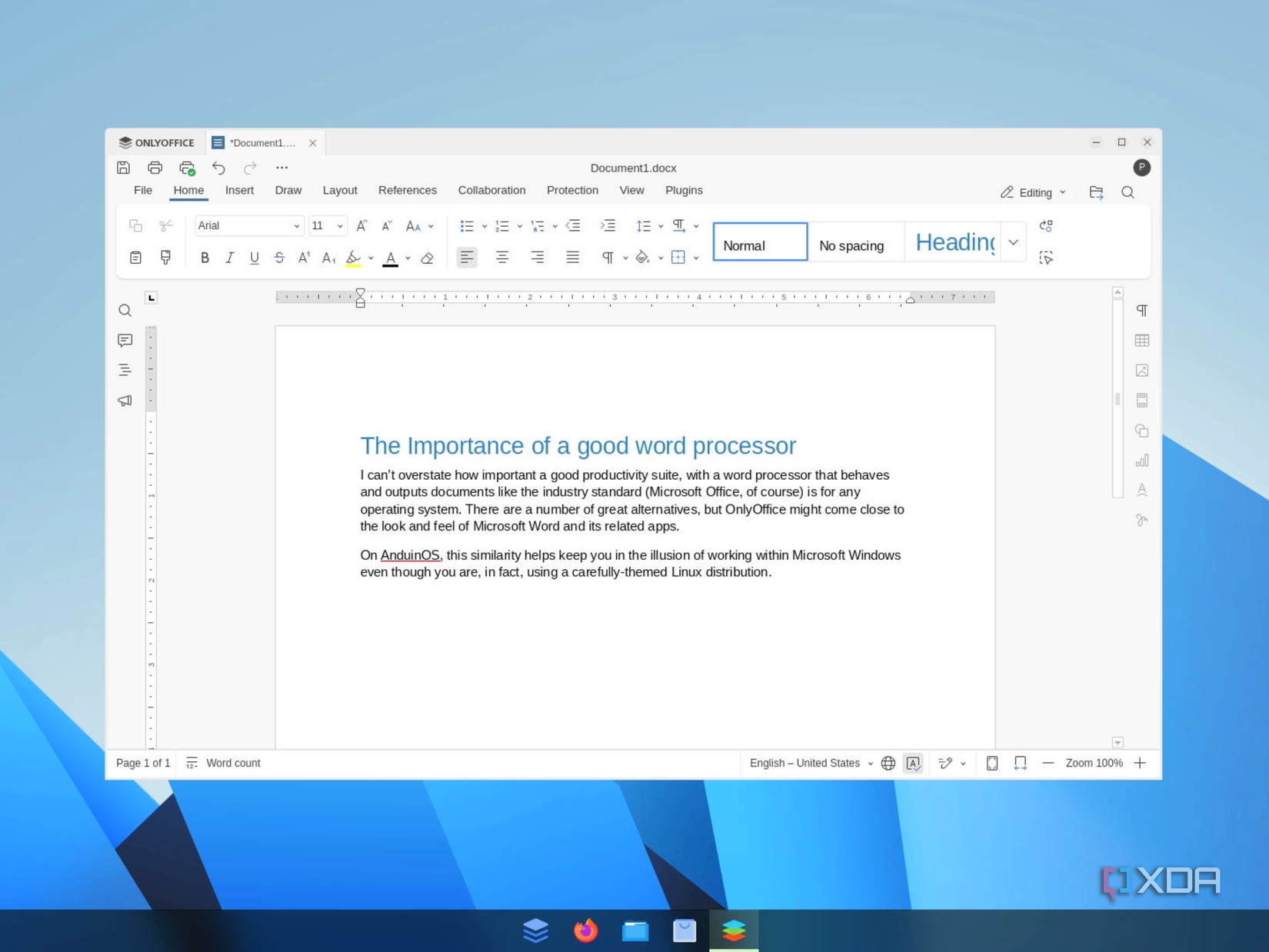1269x952 pixels.
Task: Launch Firefox from the taskbar
Action: [x=585, y=930]
